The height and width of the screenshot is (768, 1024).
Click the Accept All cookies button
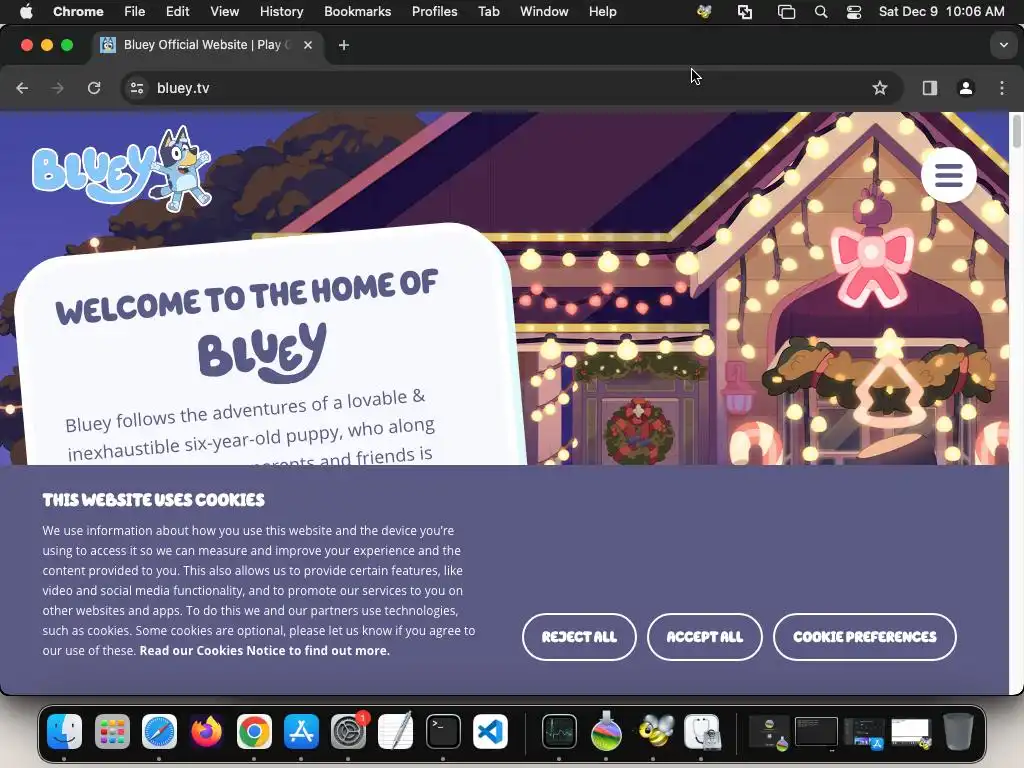click(705, 637)
